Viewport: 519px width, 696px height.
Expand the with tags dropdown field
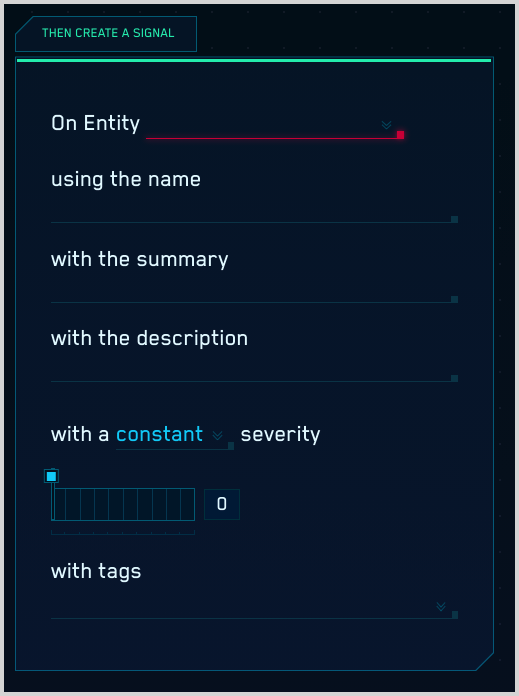coord(254,606)
